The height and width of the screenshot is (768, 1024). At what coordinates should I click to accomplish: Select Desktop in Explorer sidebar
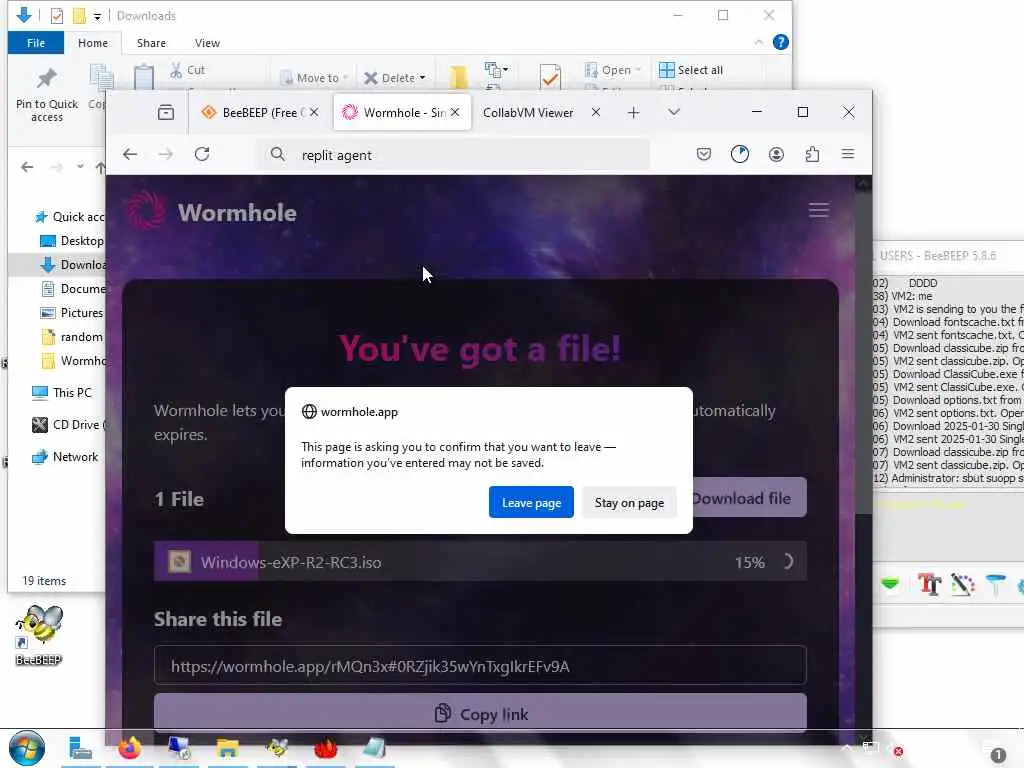72,241
